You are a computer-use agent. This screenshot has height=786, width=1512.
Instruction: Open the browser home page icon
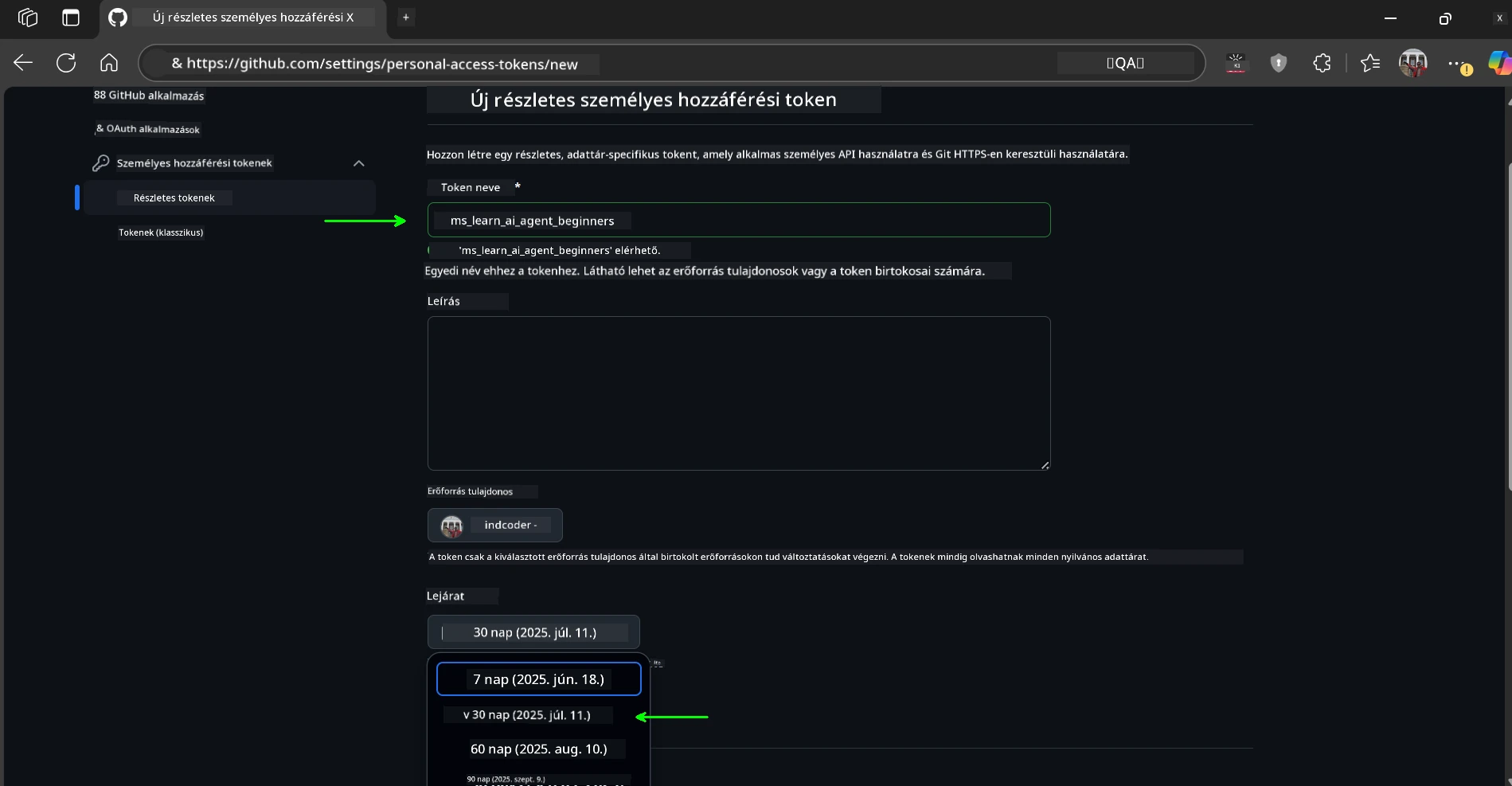109,63
